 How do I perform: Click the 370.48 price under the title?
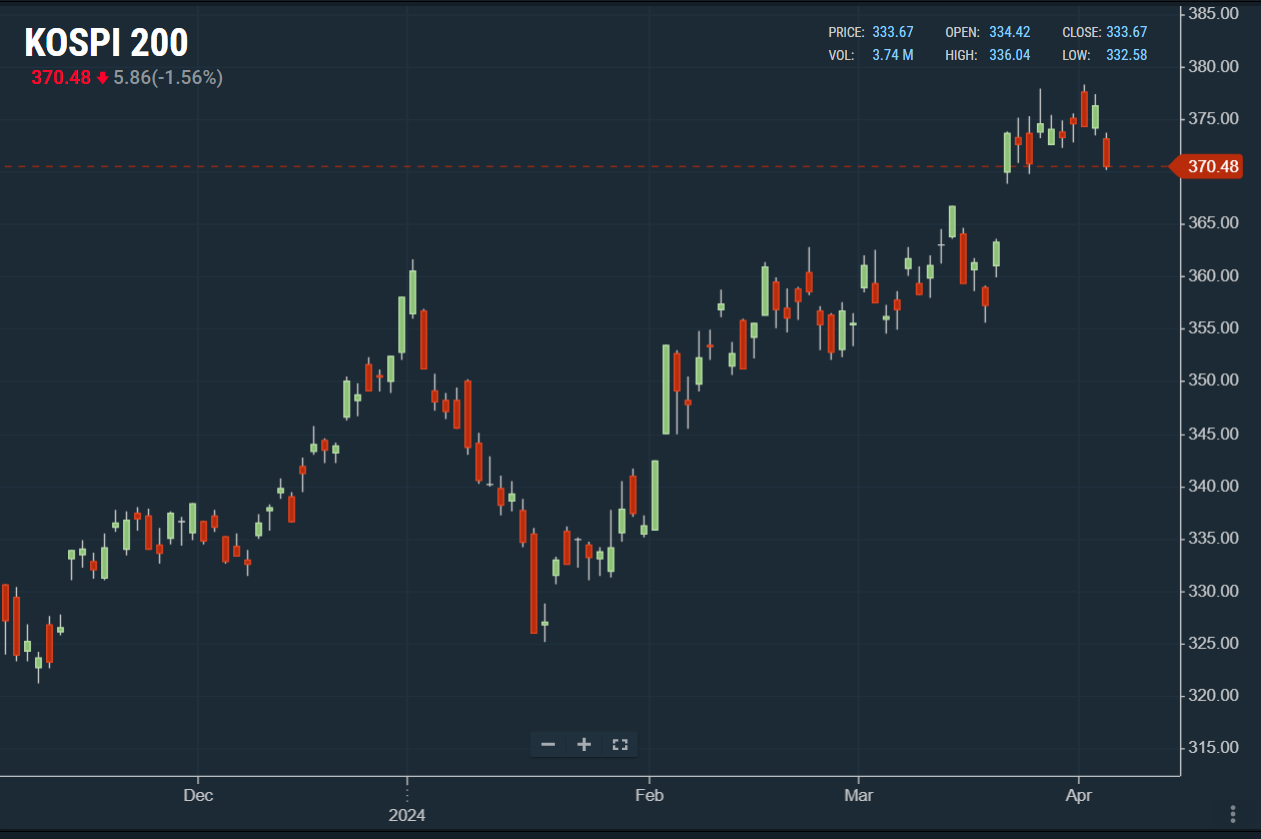click(61, 78)
